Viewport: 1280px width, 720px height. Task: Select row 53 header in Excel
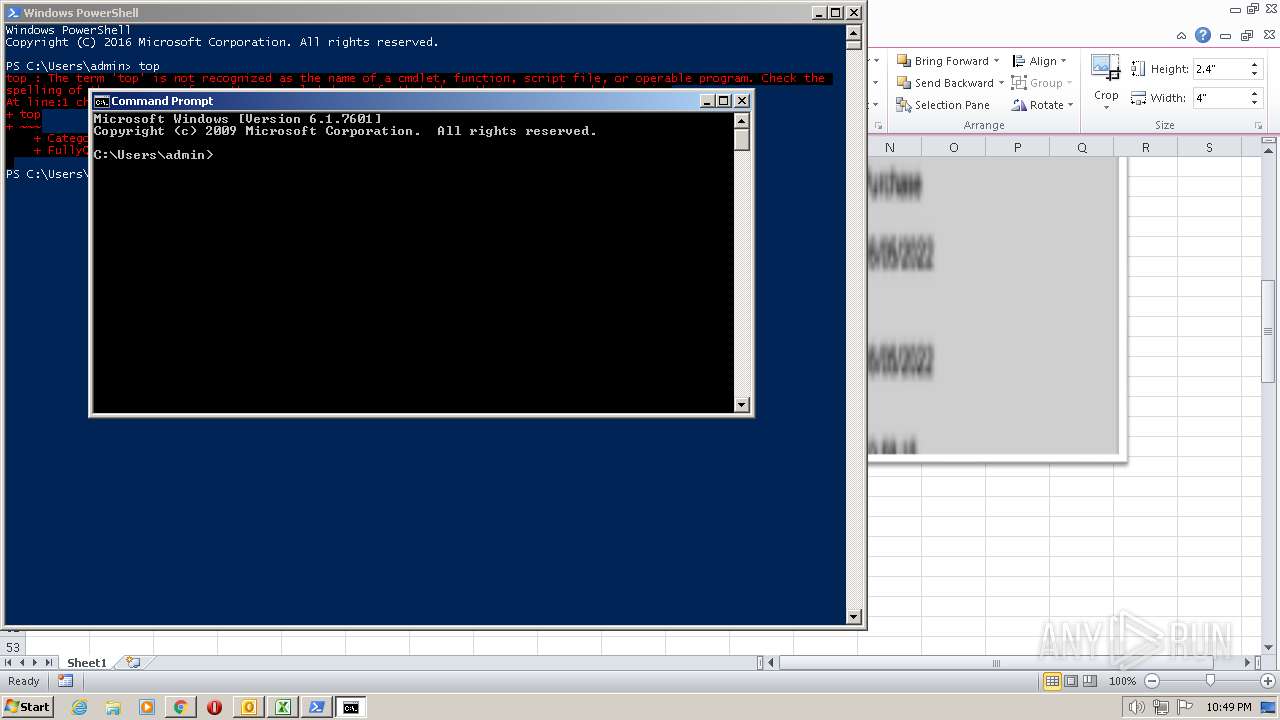click(13, 647)
